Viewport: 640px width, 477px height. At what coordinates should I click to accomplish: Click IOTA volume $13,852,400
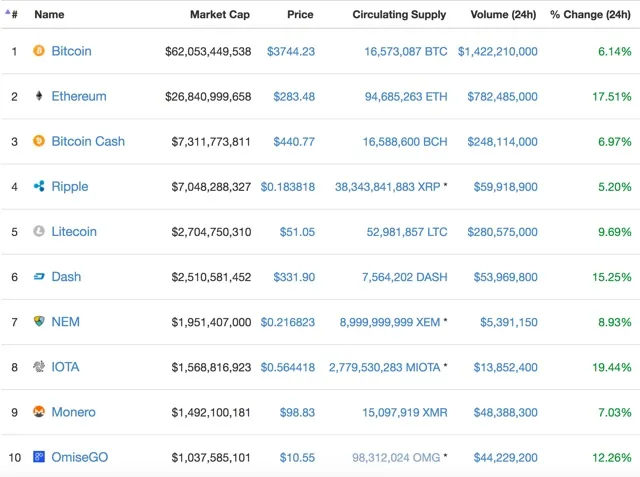[505, 367]
